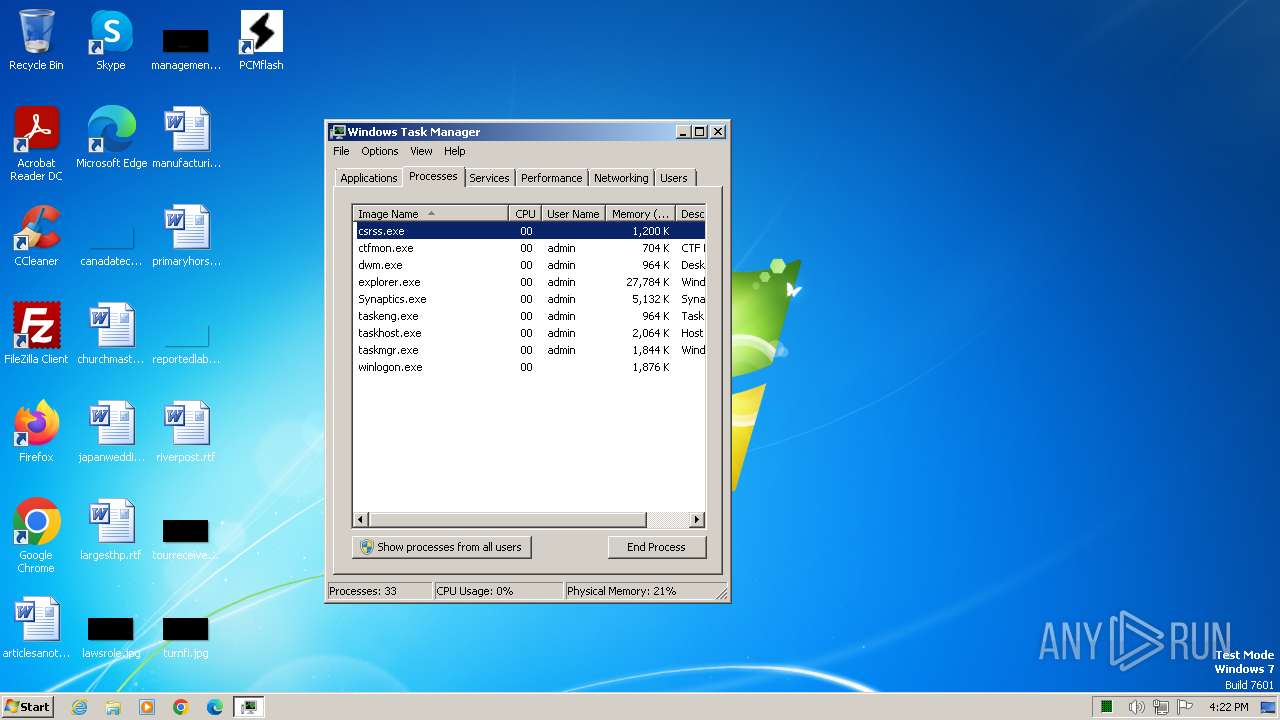Select the winlogon.exe process row

[529, 367]
